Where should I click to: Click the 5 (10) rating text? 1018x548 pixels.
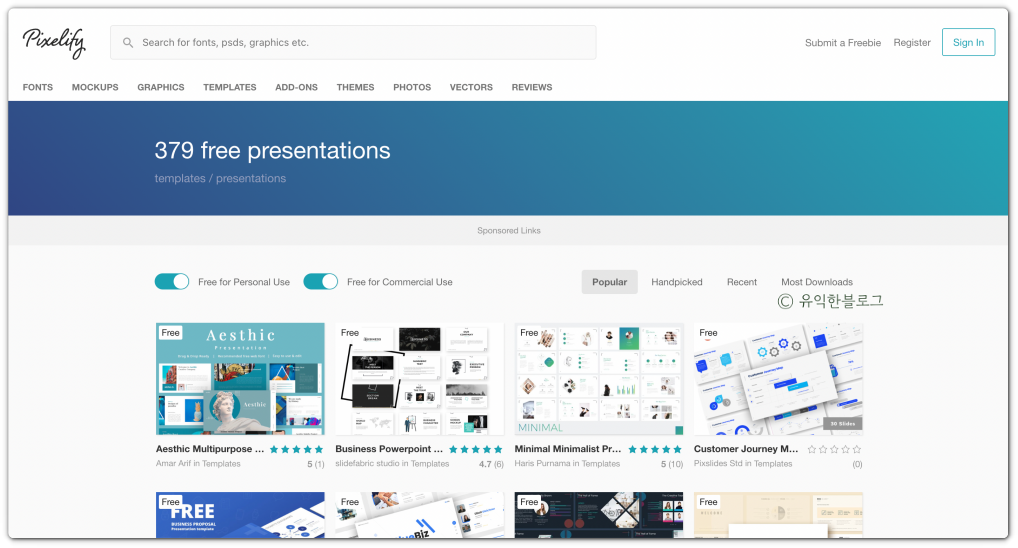pyautogui.click(x=672, y=464)
